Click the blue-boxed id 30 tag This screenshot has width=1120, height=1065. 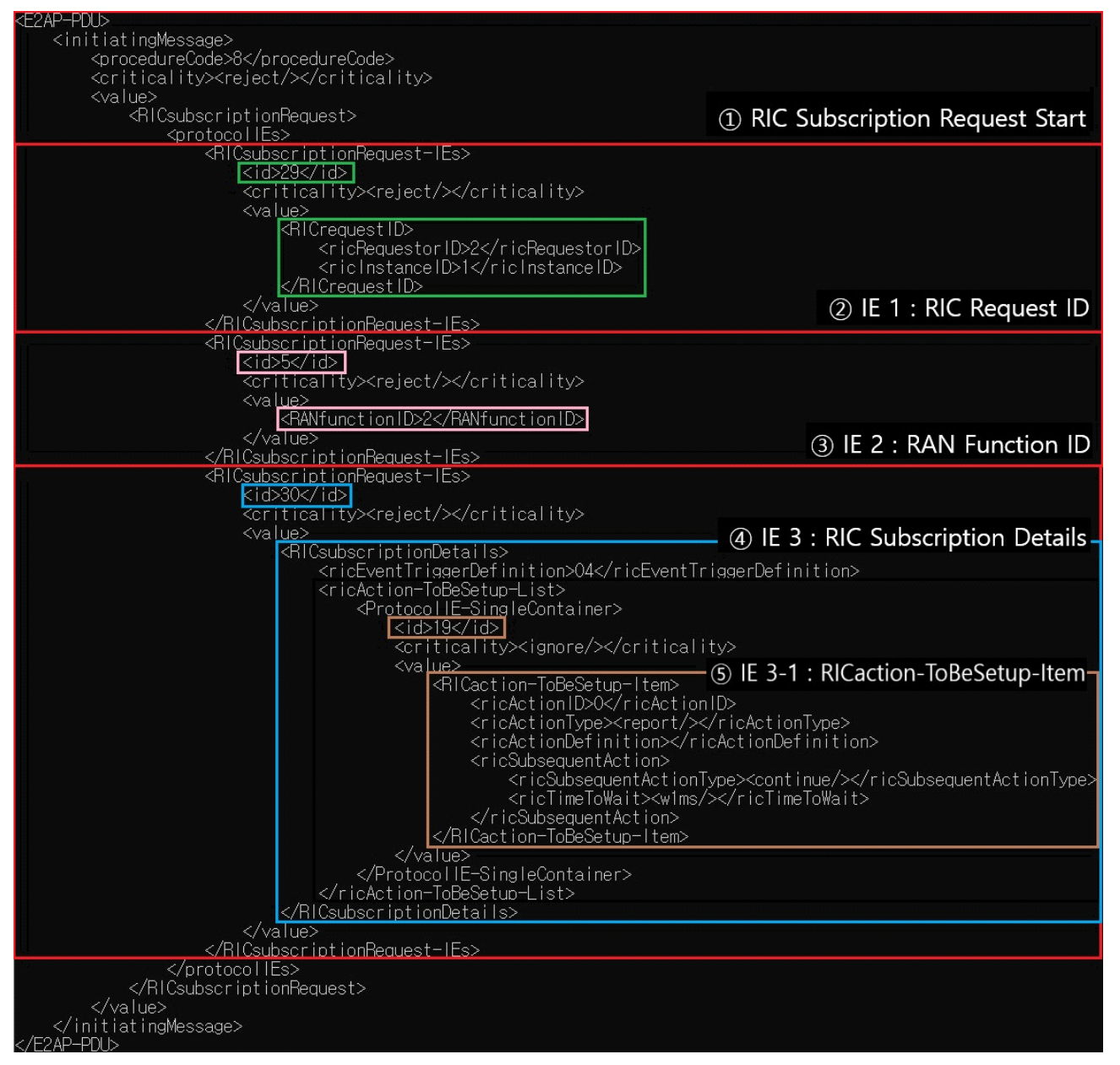tap(296, 495)
